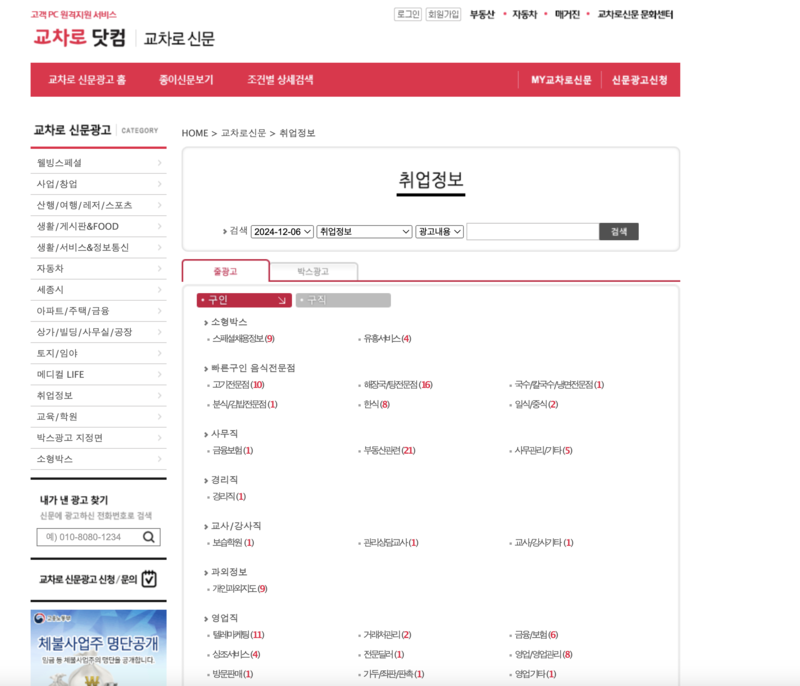Image resolution: width=800 pixels, height=686 pixels.
Task: Click the 고용노동부 emblem on the banner
Action: [x=40, y=618]
